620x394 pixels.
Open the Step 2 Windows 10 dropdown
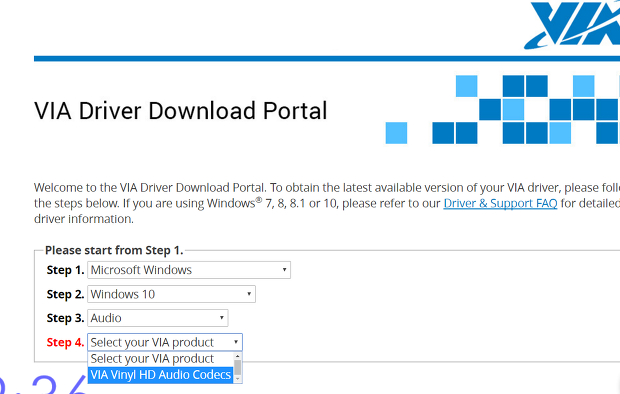[x=172, y=294]
